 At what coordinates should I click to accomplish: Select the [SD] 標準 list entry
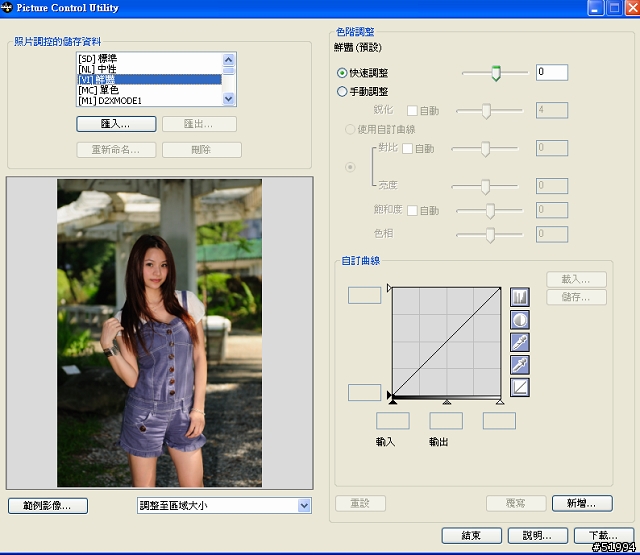[149, 58]
